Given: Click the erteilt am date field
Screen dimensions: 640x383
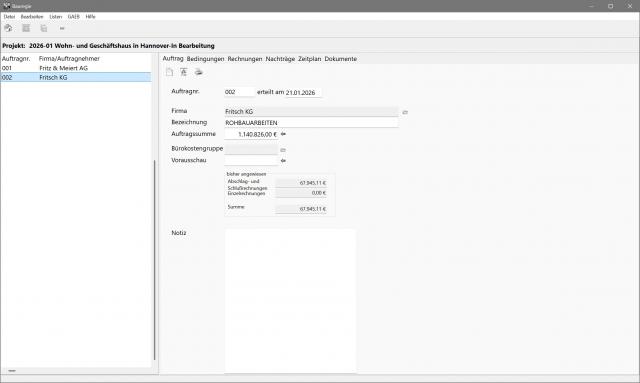Looking at the screenshot, I should click(x=303, y=93).
